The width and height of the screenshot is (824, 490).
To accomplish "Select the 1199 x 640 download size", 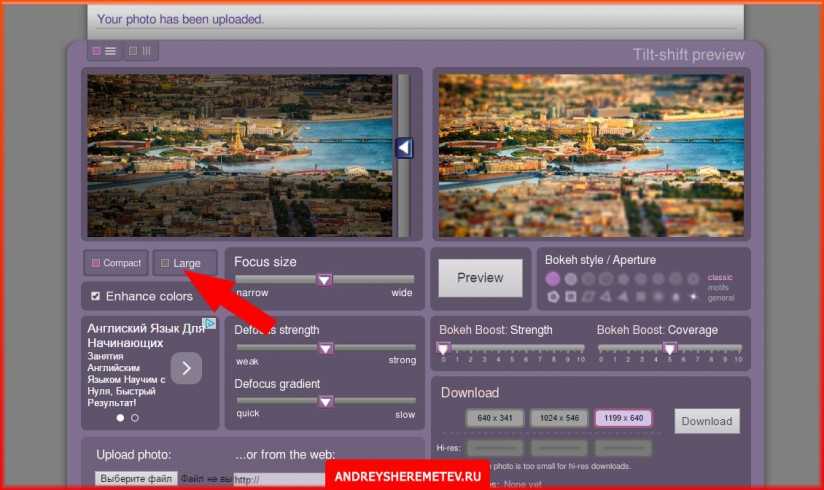I will coord(623,419).
